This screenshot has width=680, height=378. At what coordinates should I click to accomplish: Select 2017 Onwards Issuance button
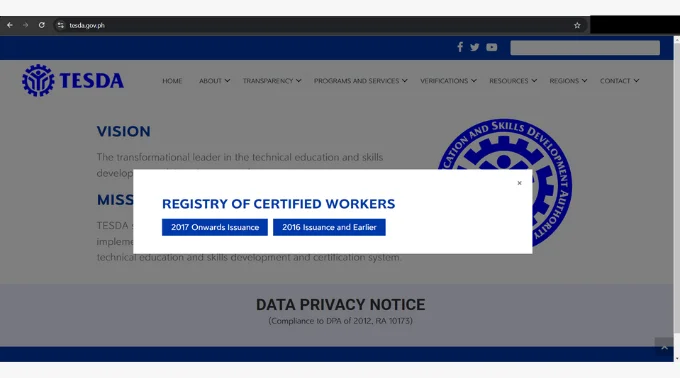tap(215, 227)
